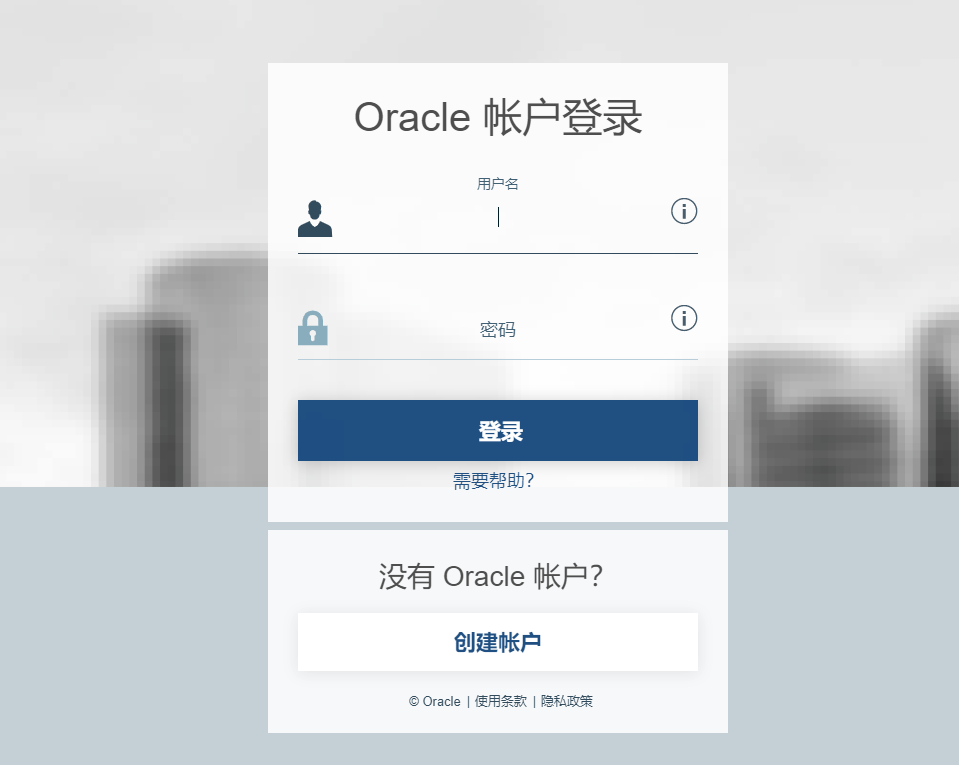Focus the 用户名 username input field

pos(498,218)
